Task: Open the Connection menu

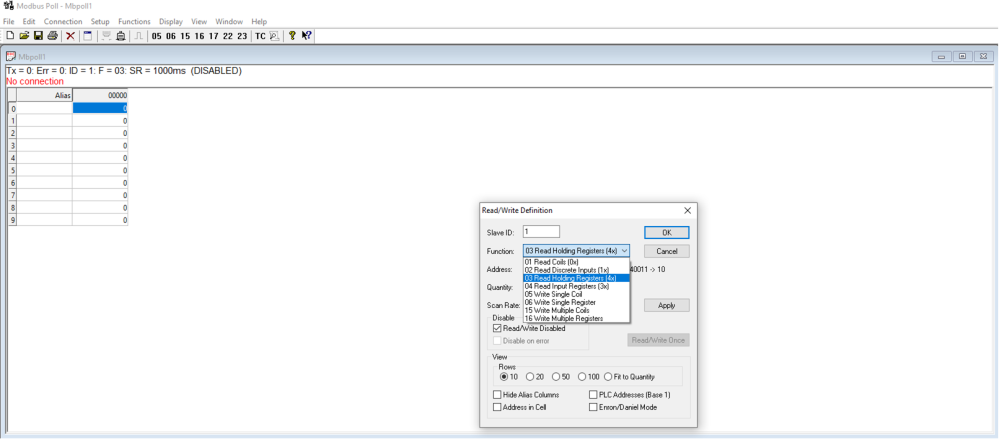Action: [62, 21]
